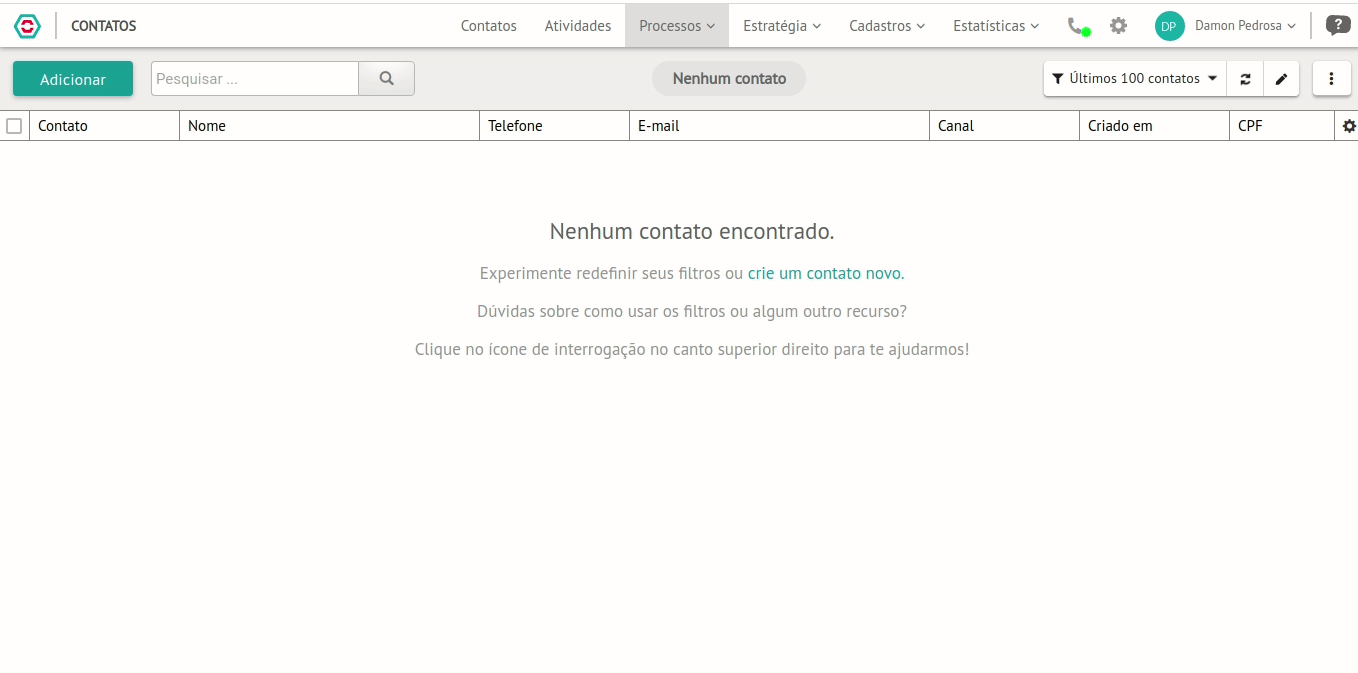This screenshot has height=673, width=1358.
Task: Go to the Atividades menu item
Action: coord(578,26)
